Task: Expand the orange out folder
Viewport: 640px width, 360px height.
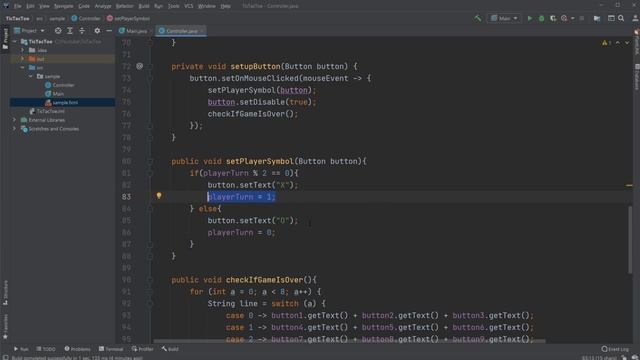Action: pos(23,59)
